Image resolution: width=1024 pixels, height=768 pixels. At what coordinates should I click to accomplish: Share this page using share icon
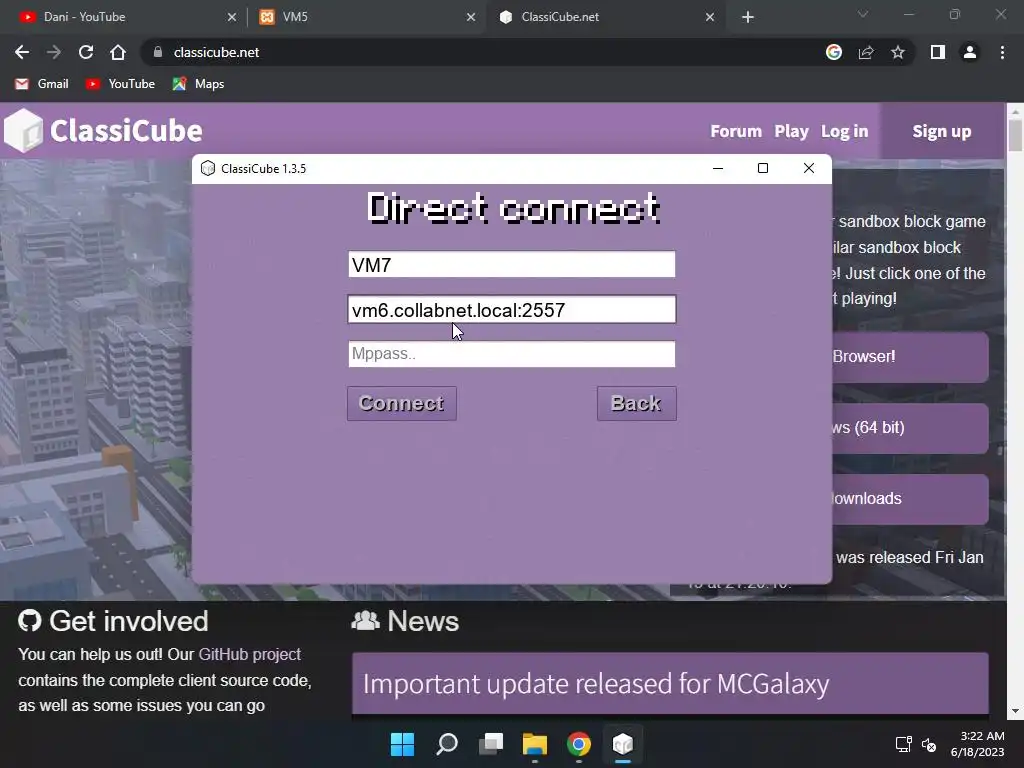[866, 52]
